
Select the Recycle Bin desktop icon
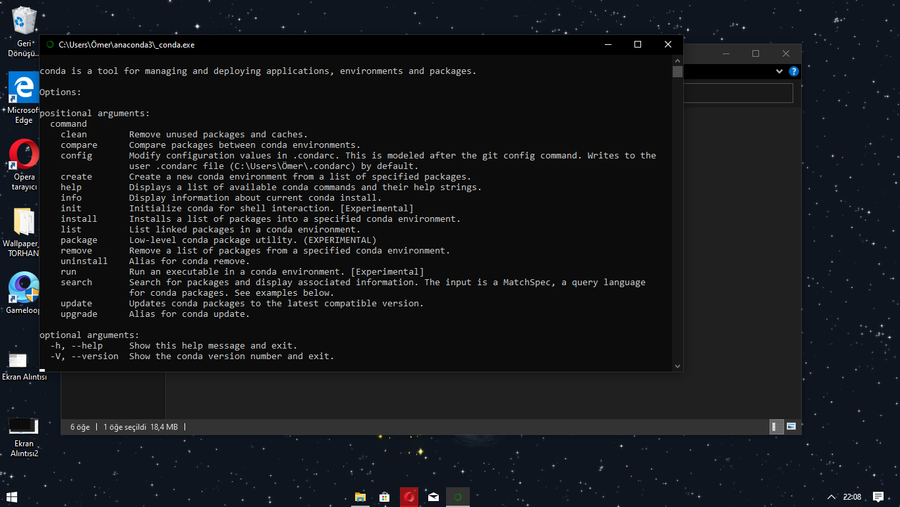(x=24, y=32)
